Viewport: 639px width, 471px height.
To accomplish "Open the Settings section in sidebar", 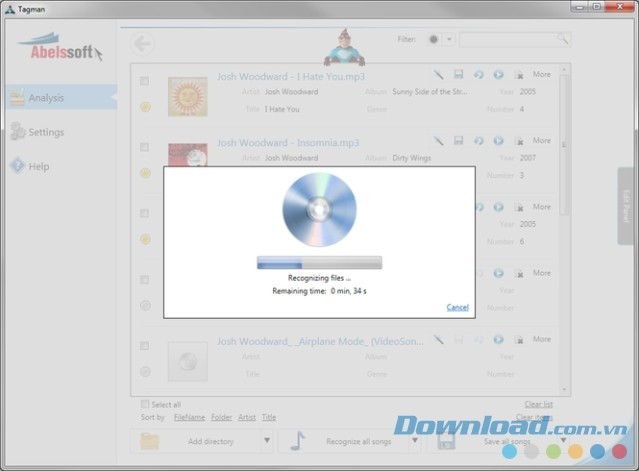I will tap(46, 132).
